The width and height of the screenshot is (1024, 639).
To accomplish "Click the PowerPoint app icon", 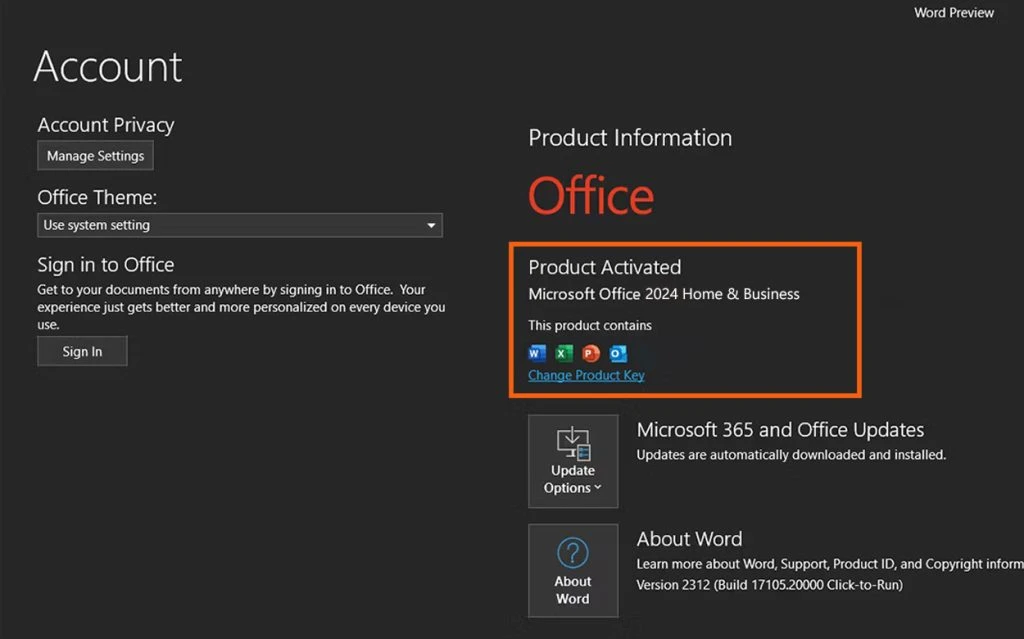I will pos(591,353).
